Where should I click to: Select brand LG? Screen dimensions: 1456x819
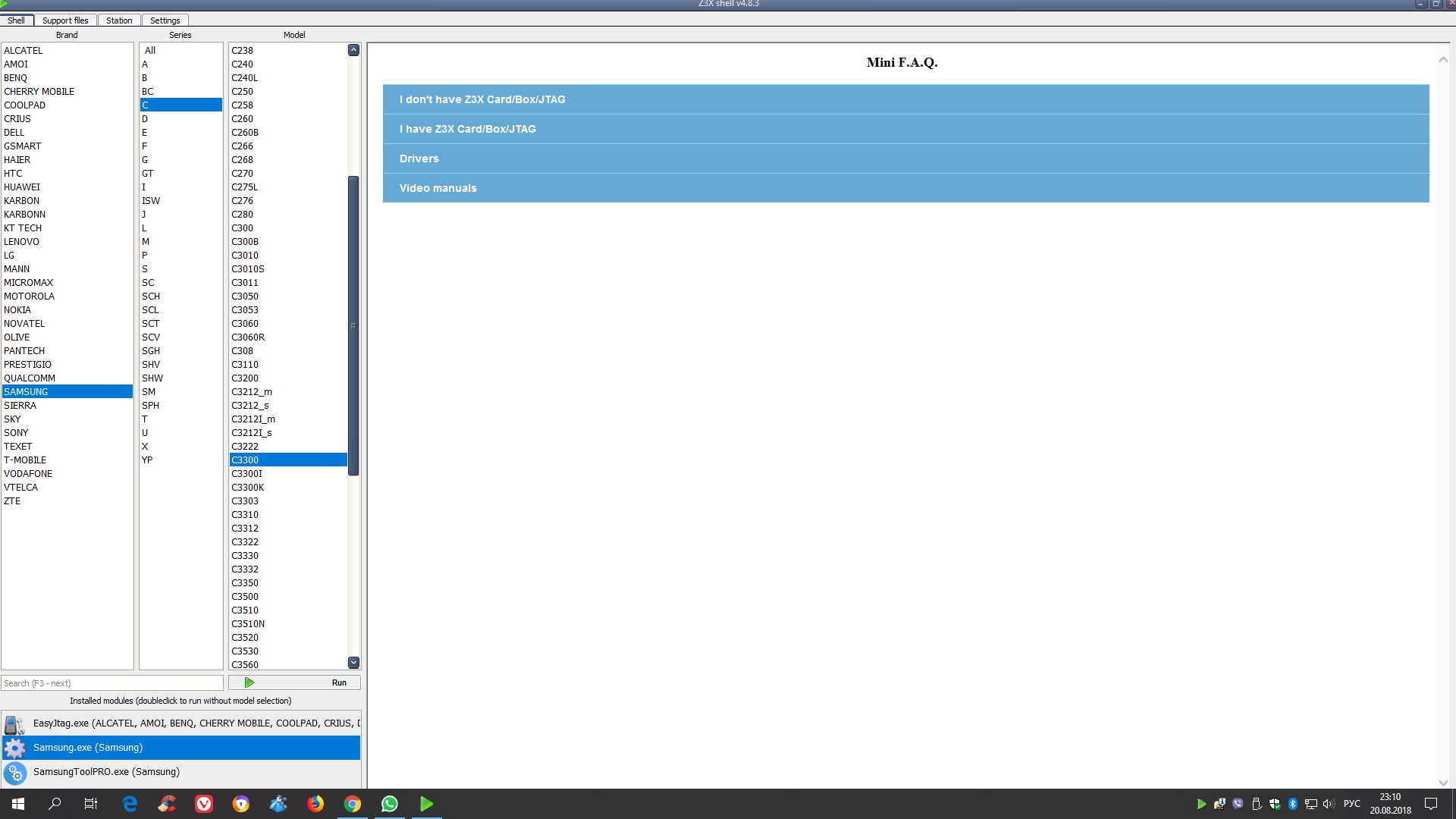(x=67, y=256)
